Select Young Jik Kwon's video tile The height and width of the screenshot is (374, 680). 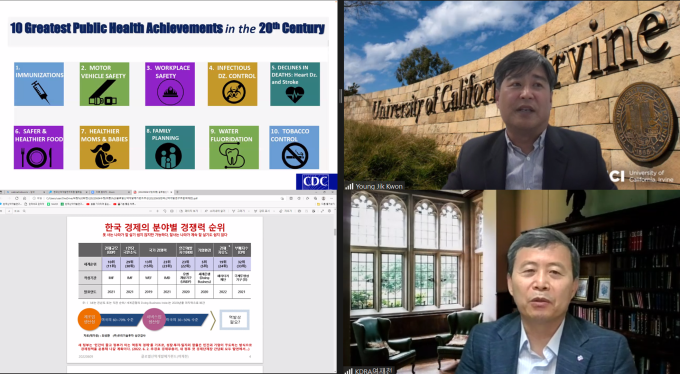point(512,95)
